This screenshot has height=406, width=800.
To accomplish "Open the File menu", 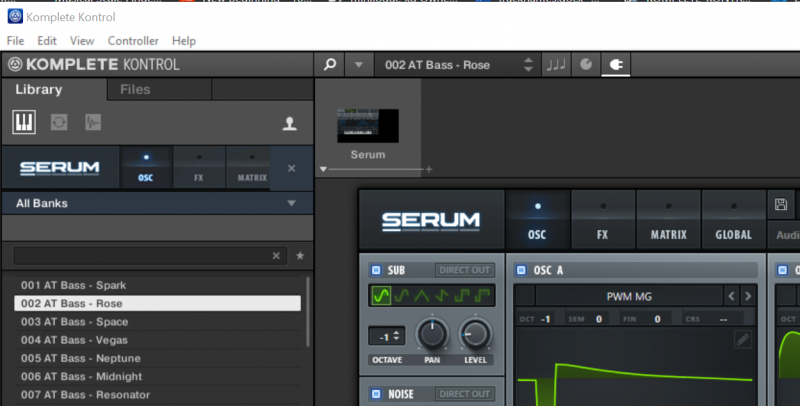I will (15, 41).
